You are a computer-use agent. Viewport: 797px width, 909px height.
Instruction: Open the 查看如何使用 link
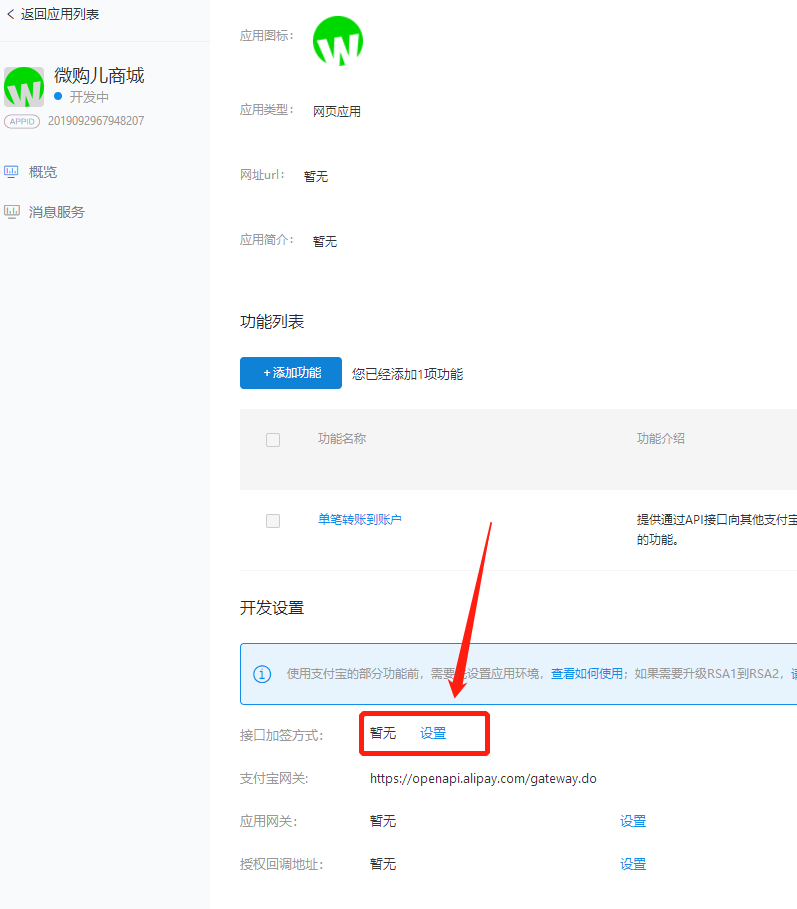coord(587,674)
